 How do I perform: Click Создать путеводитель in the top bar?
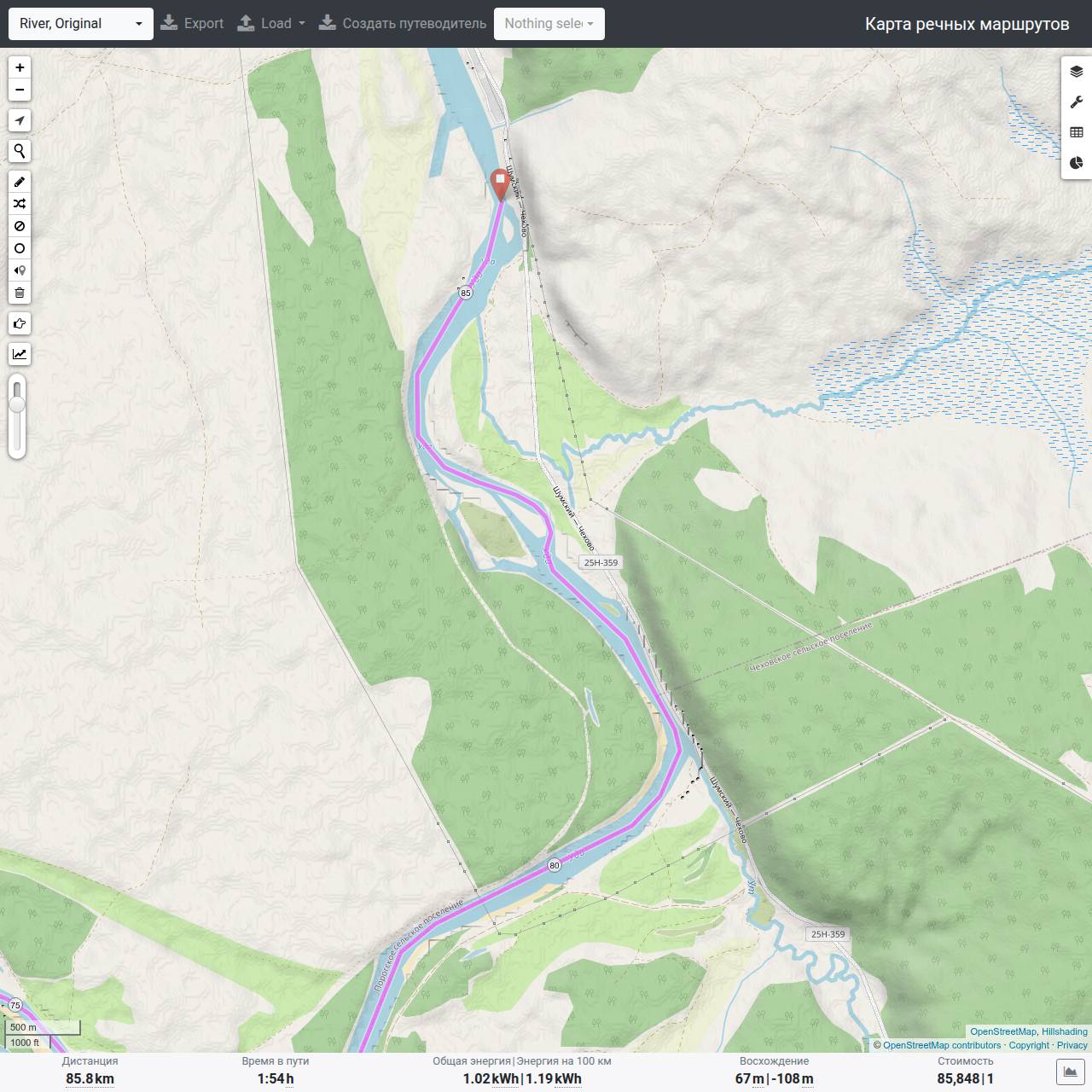[x=403, y=24]
